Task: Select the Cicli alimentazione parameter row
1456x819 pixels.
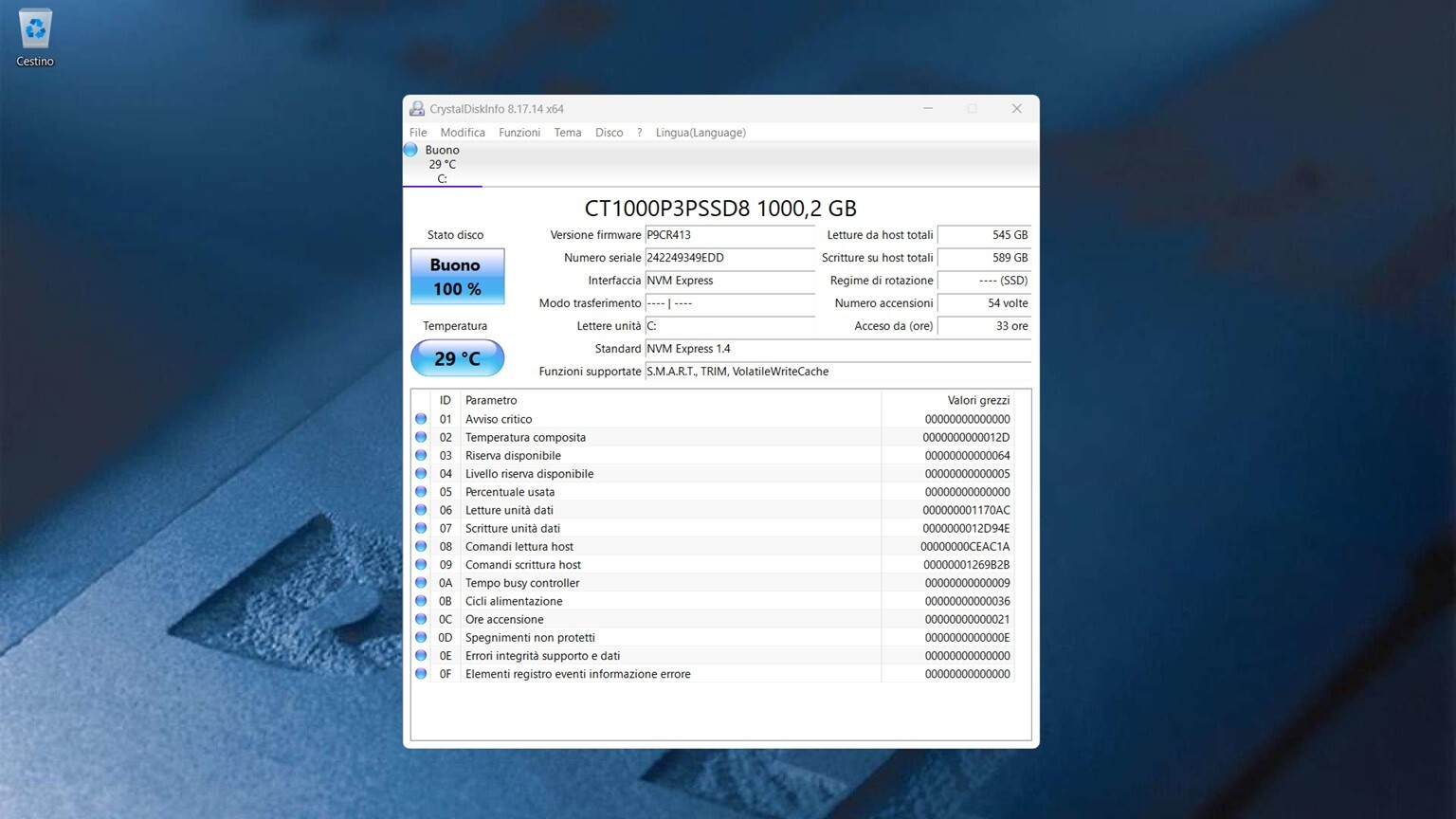Action: pyautogui.click(x=714, y=601)
